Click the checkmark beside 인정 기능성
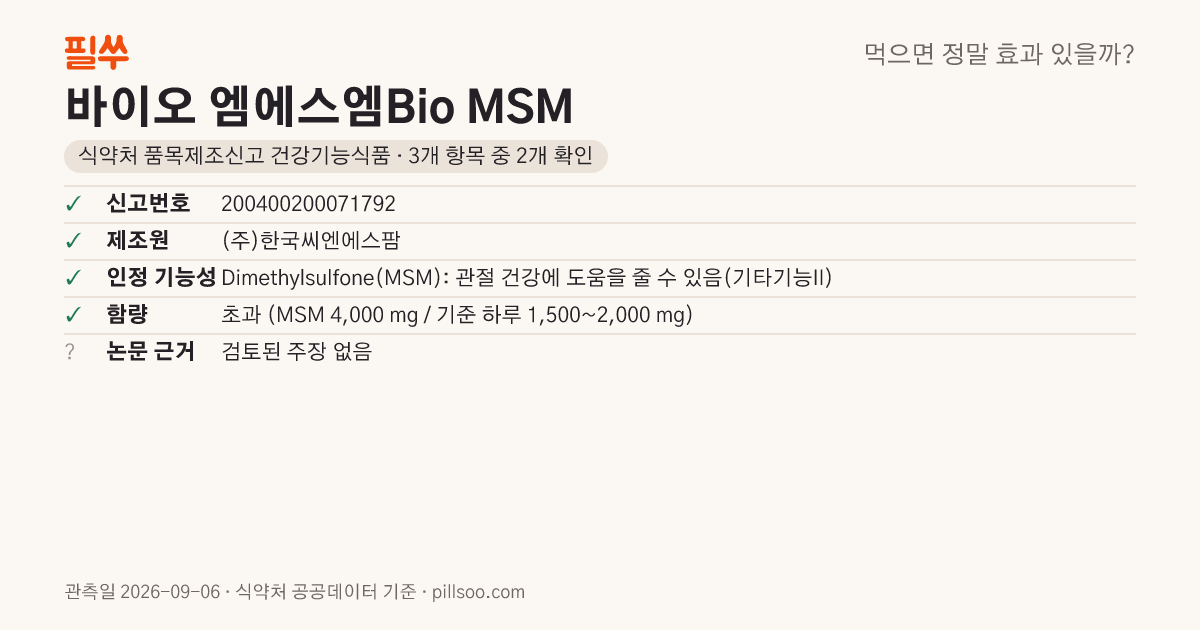This screenshot has height=630, width=1200. [x=73, y=278]
